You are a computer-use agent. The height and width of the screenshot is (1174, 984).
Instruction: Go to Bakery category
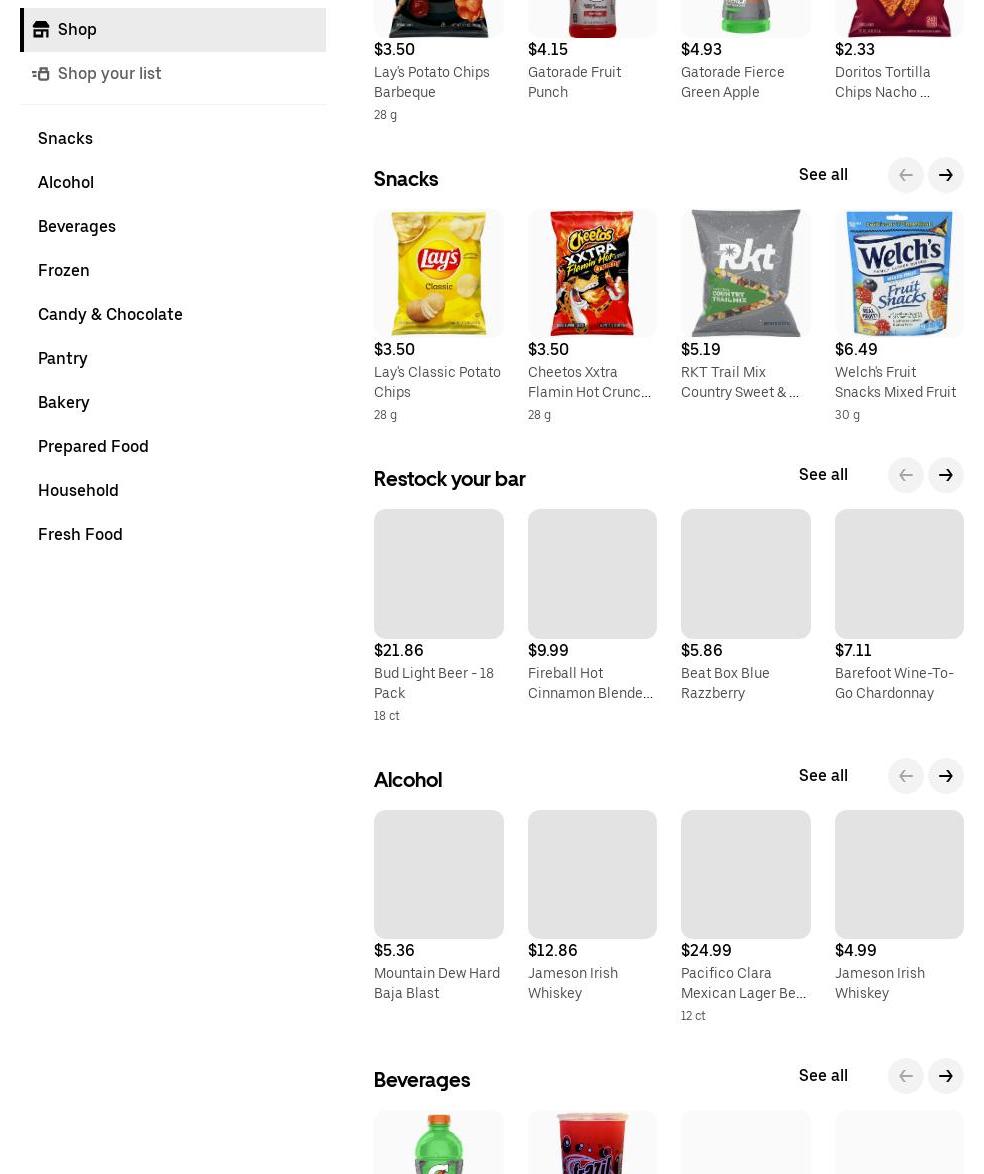[x=64, y=403]
